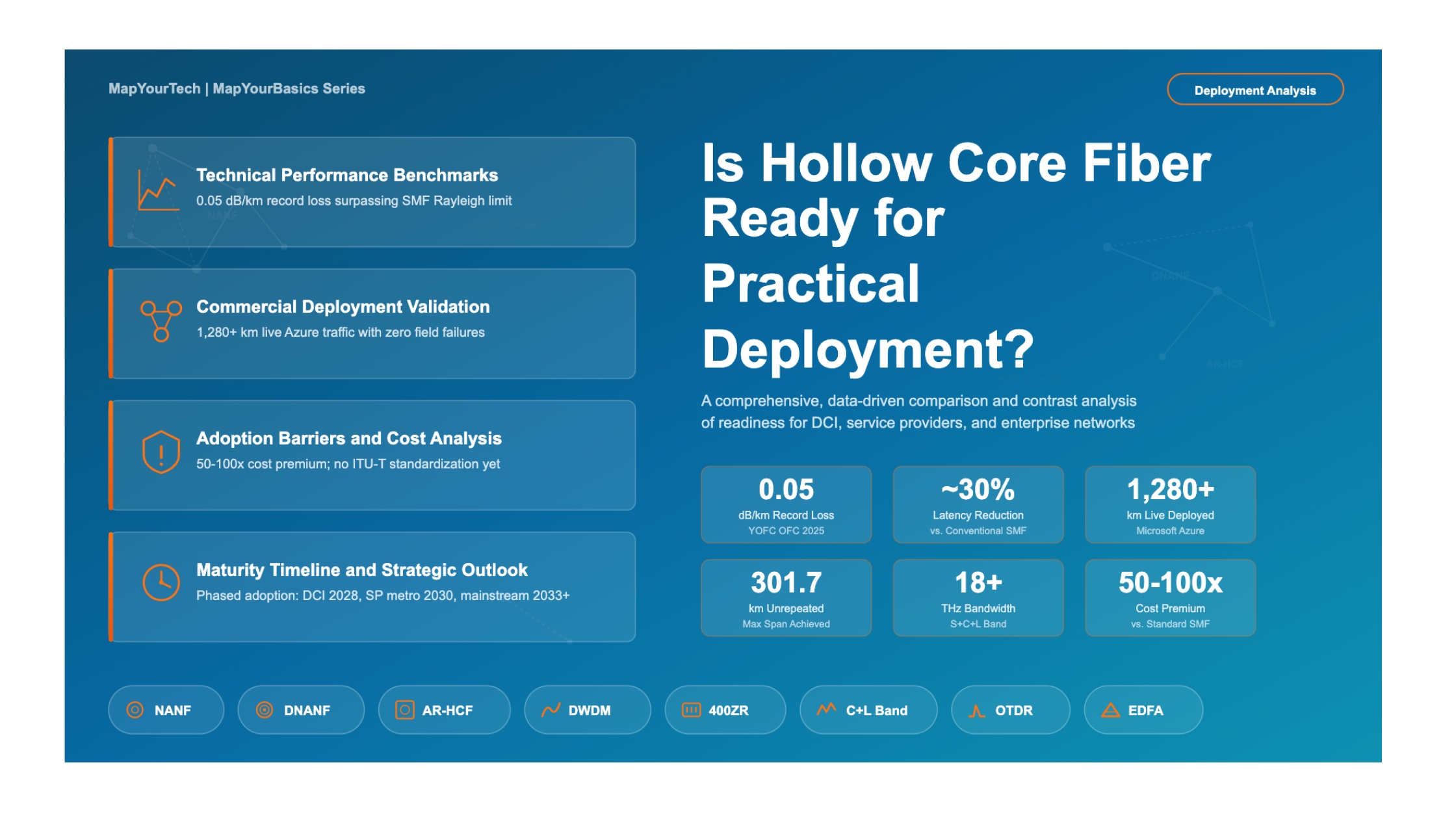Click the network nodes icon in Commercial Deployment Validation
Viewport: 1456px width, 819px height.
[x=161, y=321]
